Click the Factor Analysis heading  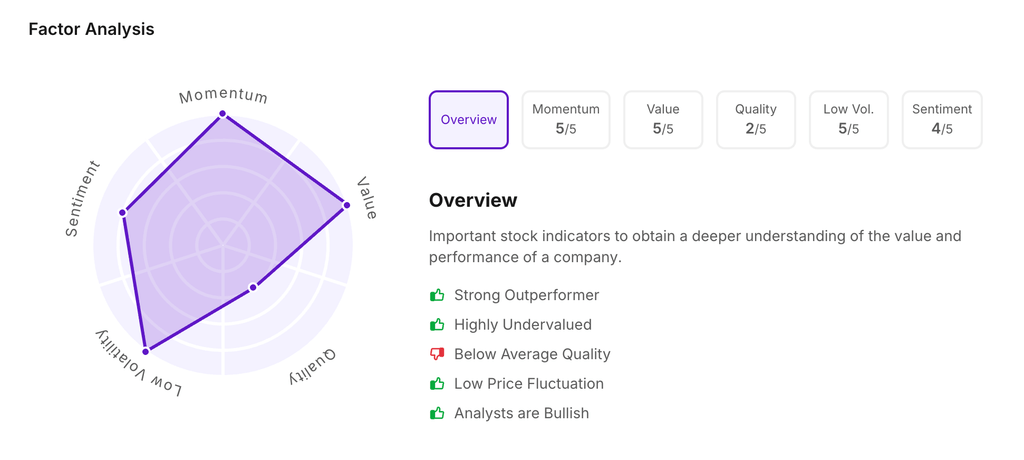(x=91, y=29)
